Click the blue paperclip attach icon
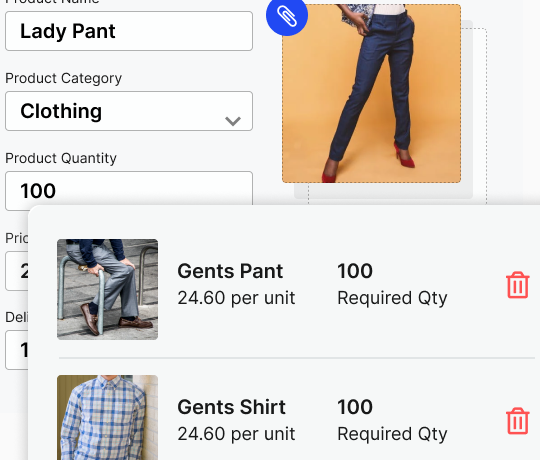 [287, 15]
